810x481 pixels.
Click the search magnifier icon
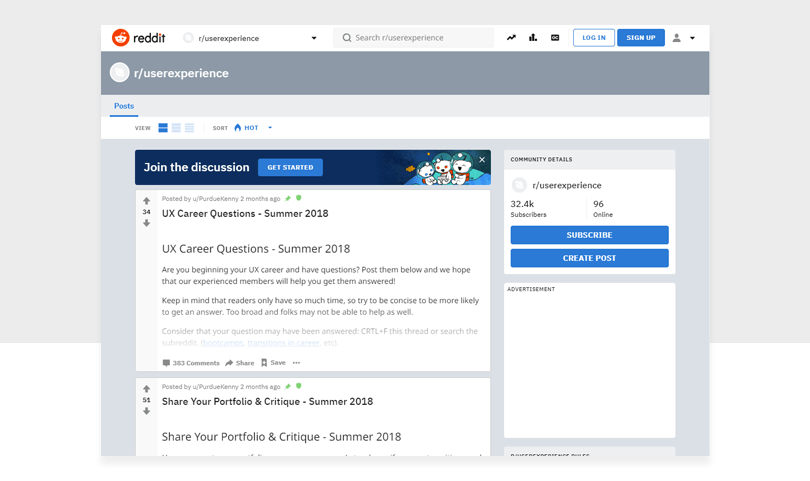click(x=347, y=38)
